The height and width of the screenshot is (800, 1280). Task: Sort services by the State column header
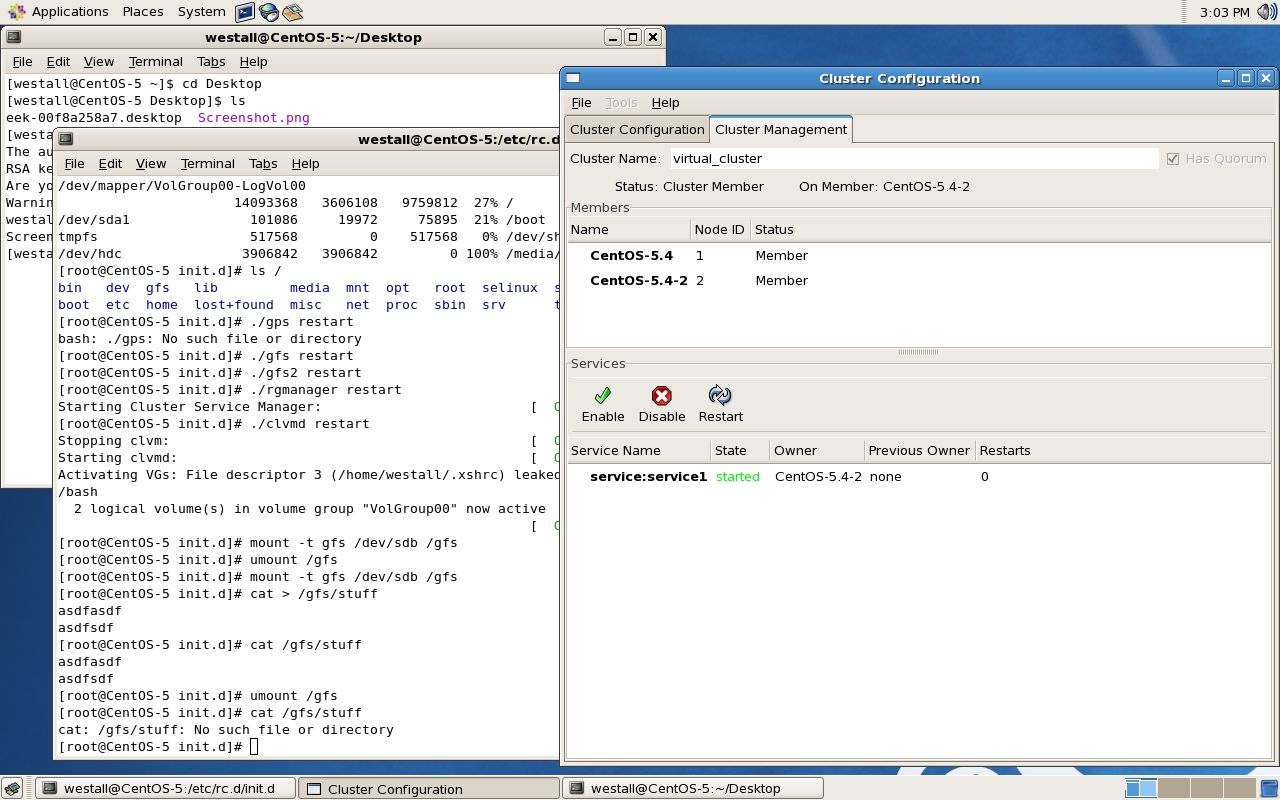pos(731,450)
